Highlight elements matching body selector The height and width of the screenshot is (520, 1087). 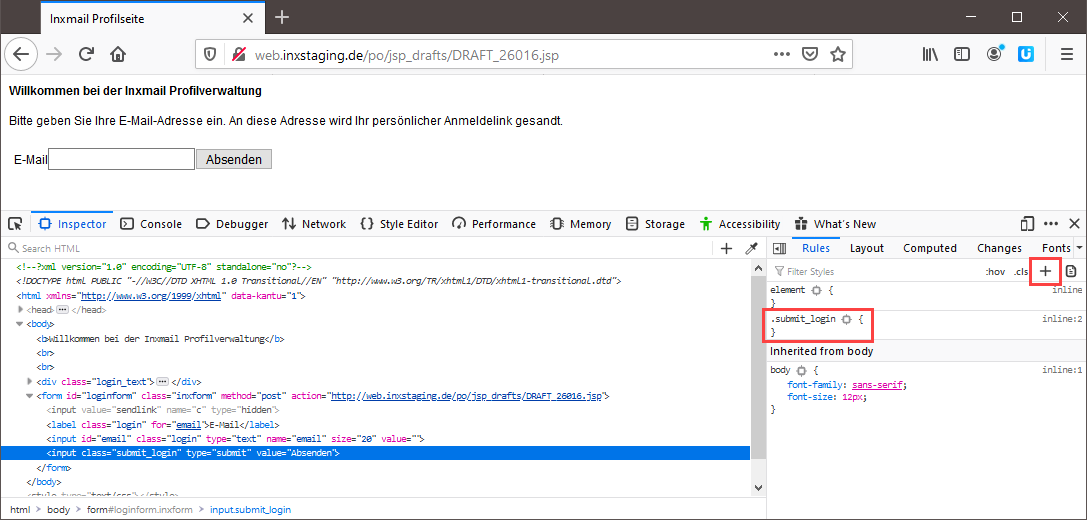coord(801,371)
